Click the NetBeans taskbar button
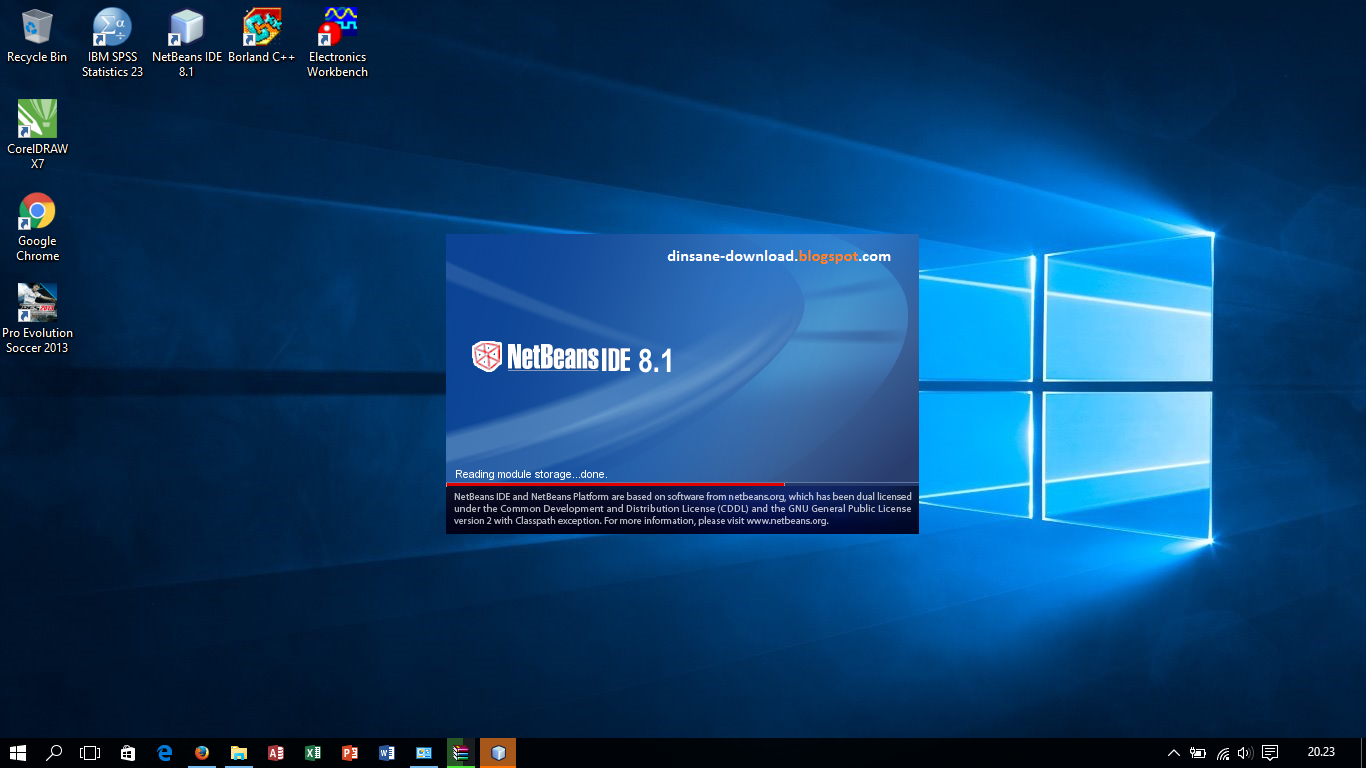The width and height of the screenshot is (1366, 768). pyautogui.click(x=498, y=753)
